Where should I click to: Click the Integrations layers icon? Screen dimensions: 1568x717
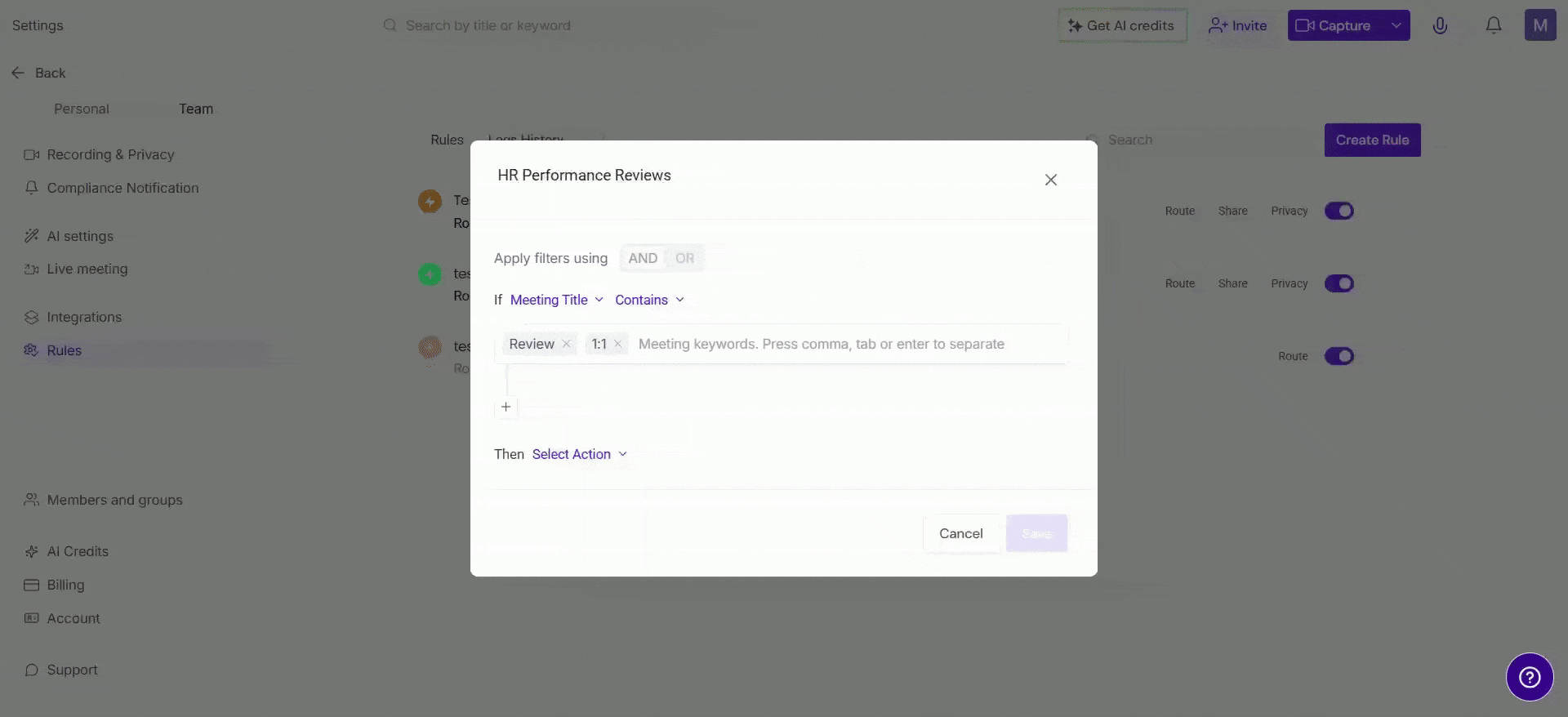(x=32, y=317)
